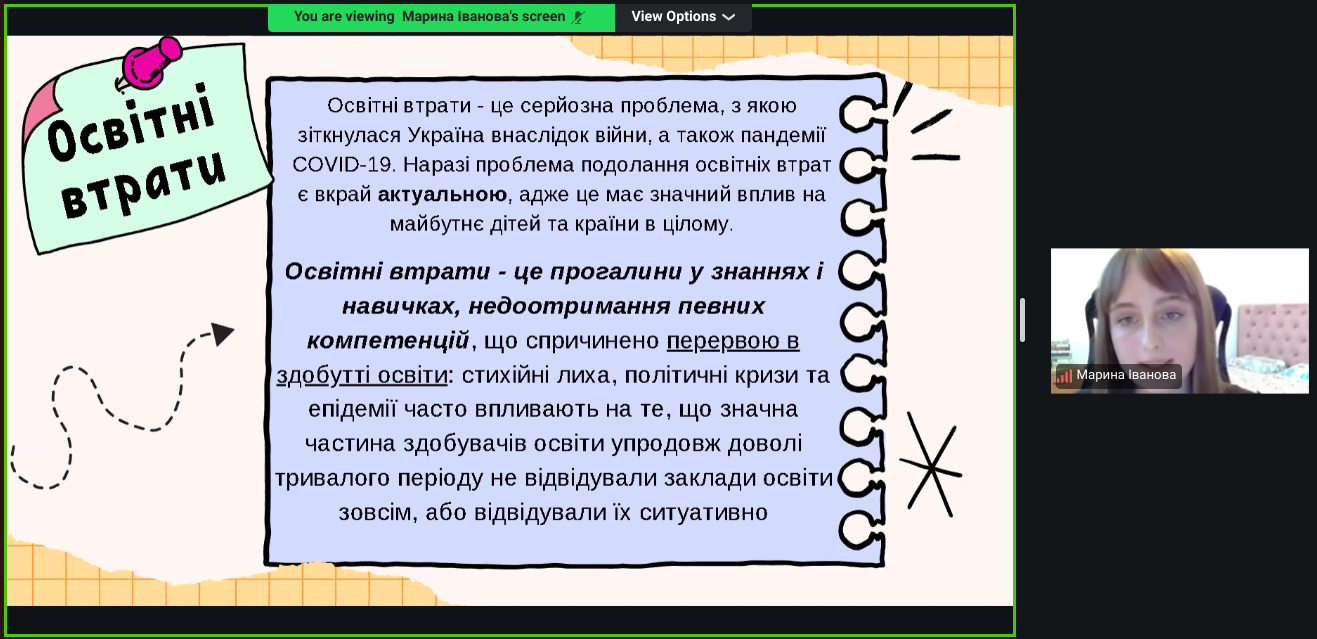Click the red signal bars icon beside Марина Іванова
This screenshot has width=1317, height=639.
[x=1064, y=377]
